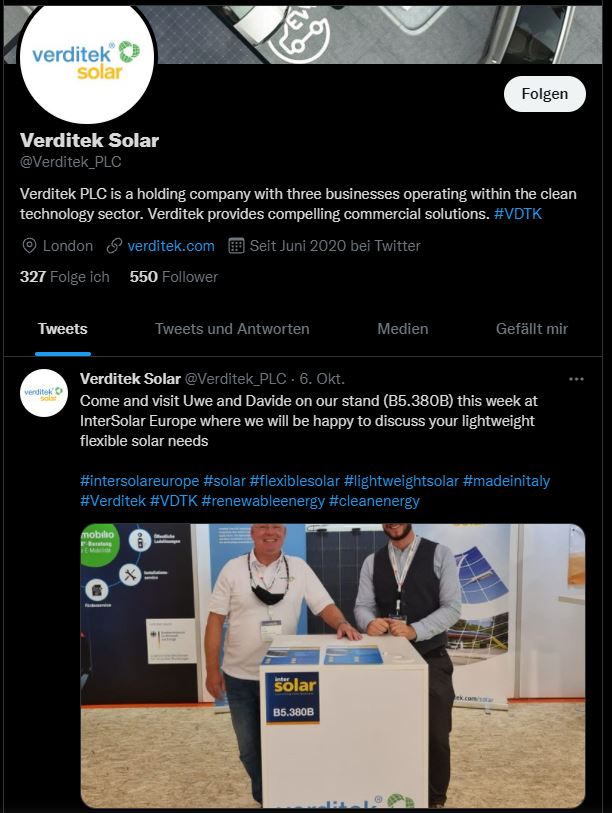Click the calendar icon next to join date

(x=236, y=246)
